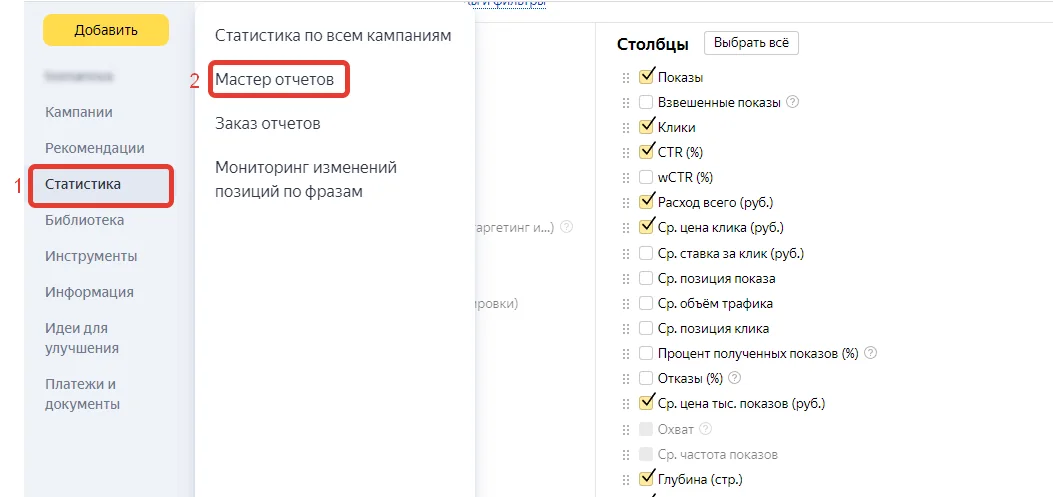The image size is (1053, 497).
Task: Check Ср. позиция показа column
Action: click(x=646, y=278)
